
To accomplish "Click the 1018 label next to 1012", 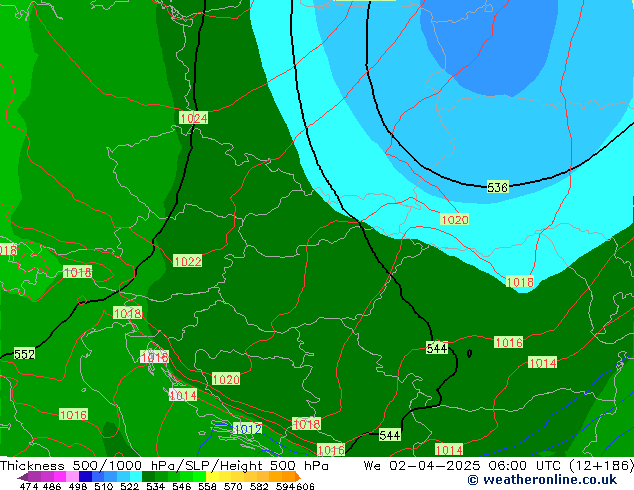I will pyautogui.click(x=306, y=424).
